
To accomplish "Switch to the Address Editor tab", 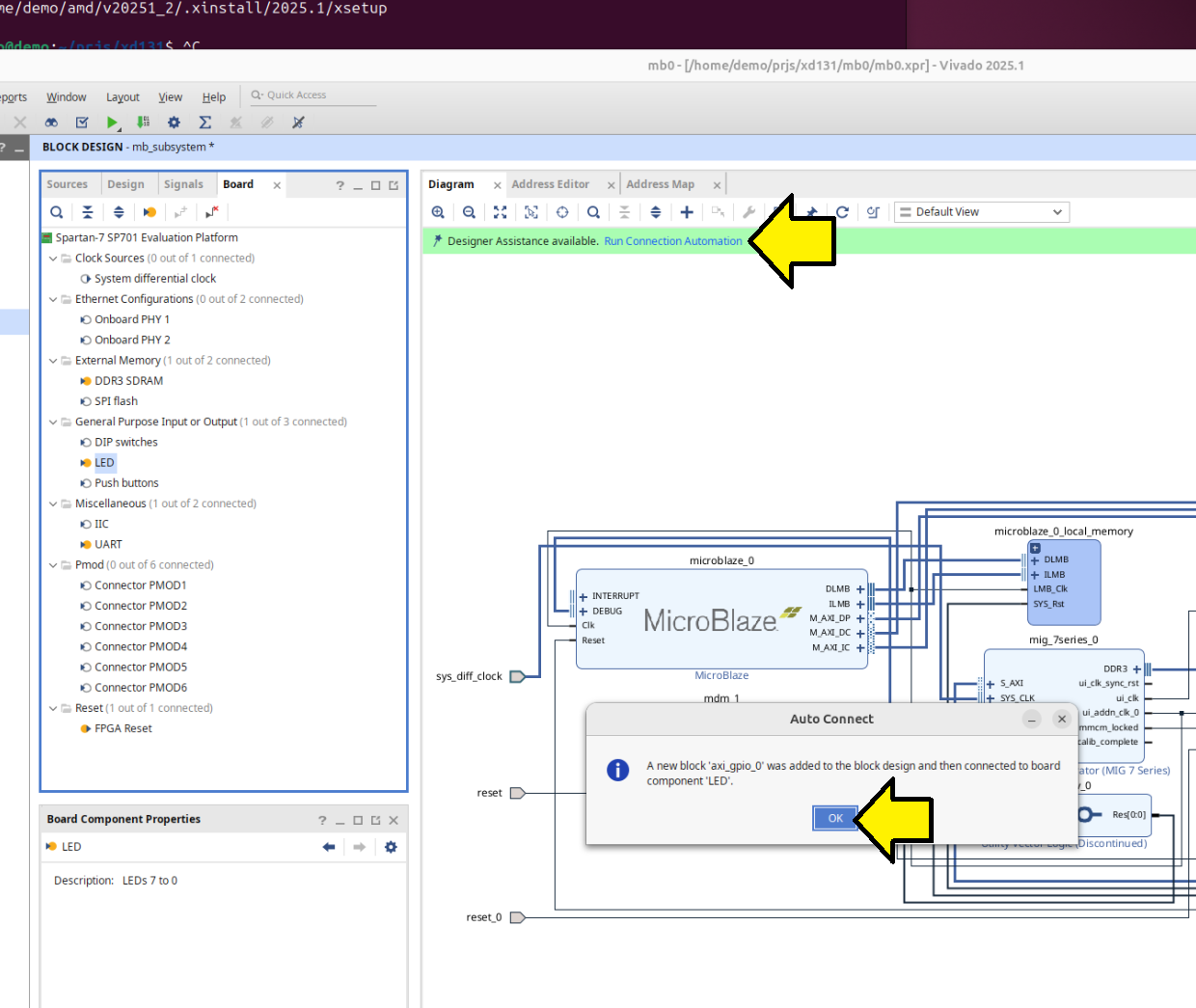I will point(550,184).
